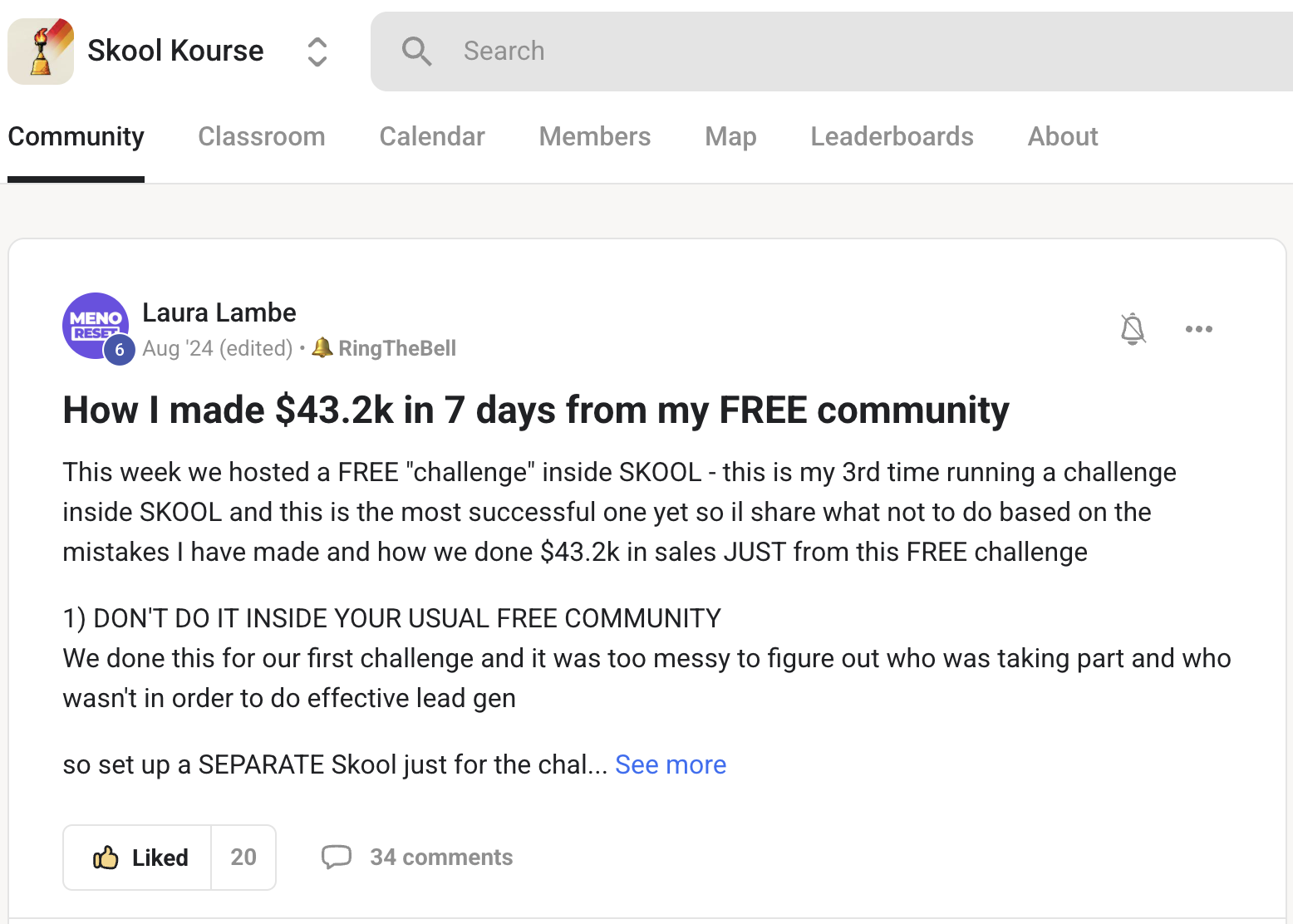Toggle post notifications bell icon
The height and width of the screenshot is (924, 1293).
click(1133, 329)
